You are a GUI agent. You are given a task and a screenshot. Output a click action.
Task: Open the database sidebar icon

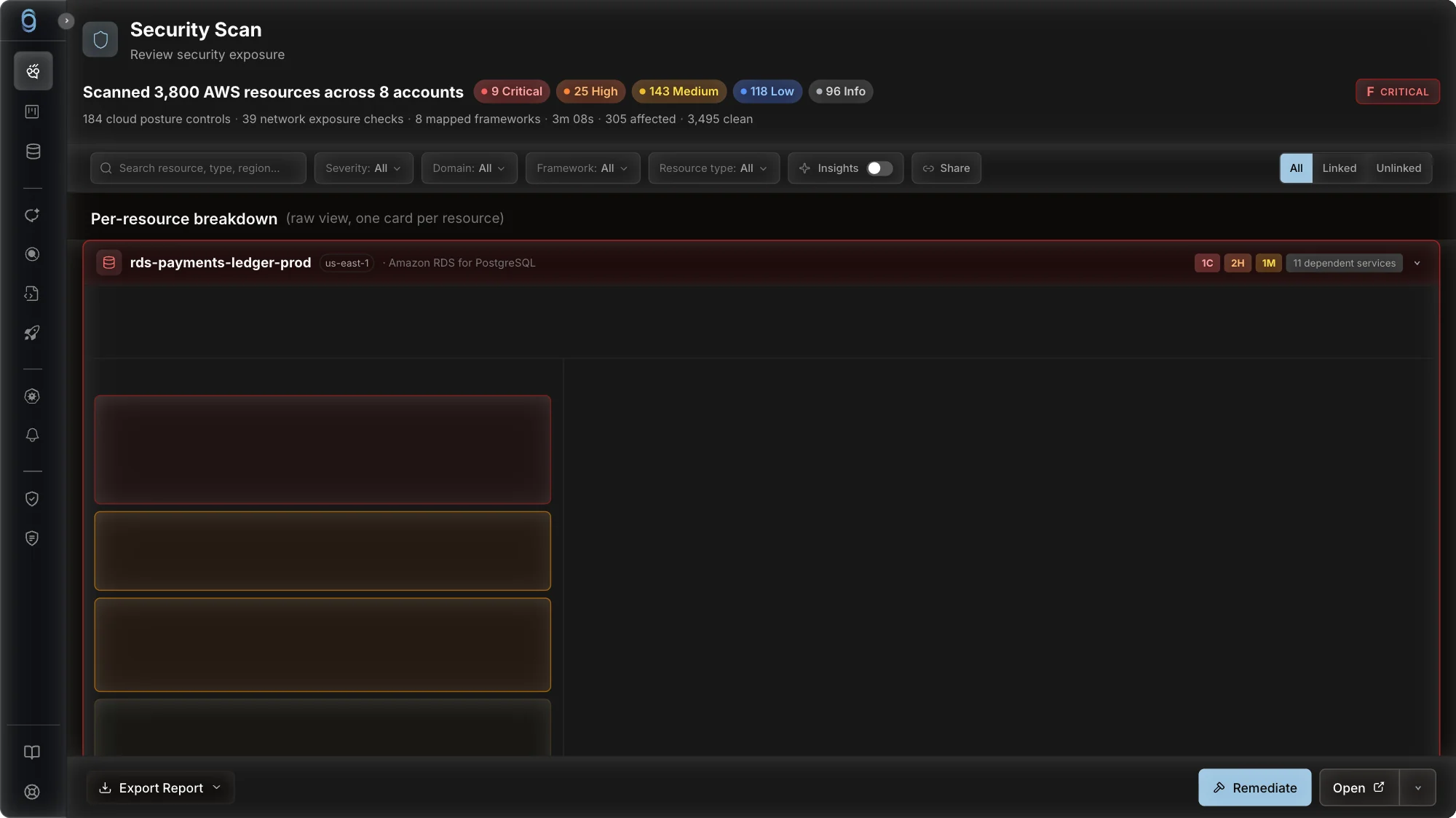(x=33, y=152)
